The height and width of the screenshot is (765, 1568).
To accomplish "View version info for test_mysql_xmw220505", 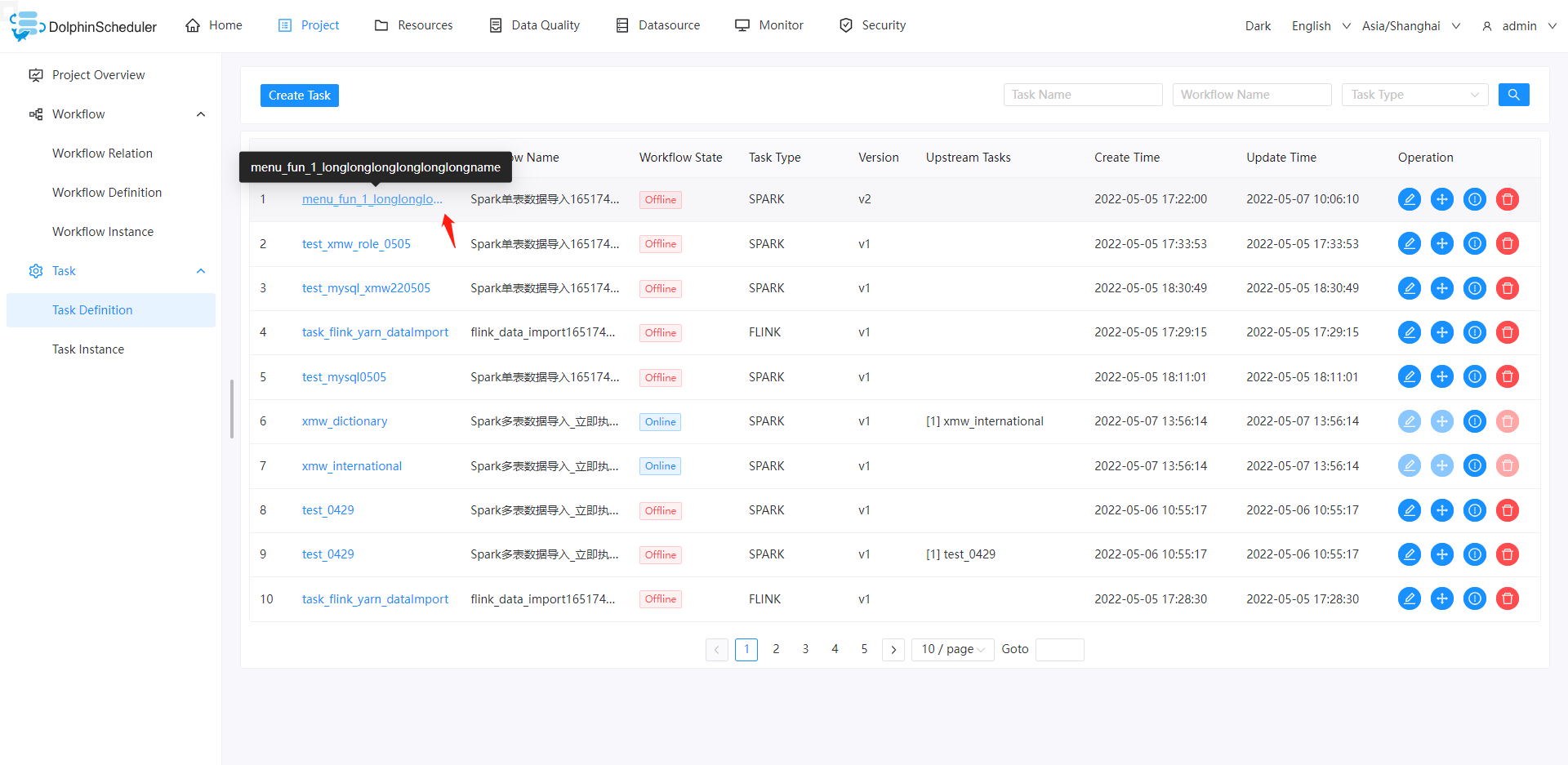I will (1475, 288).
